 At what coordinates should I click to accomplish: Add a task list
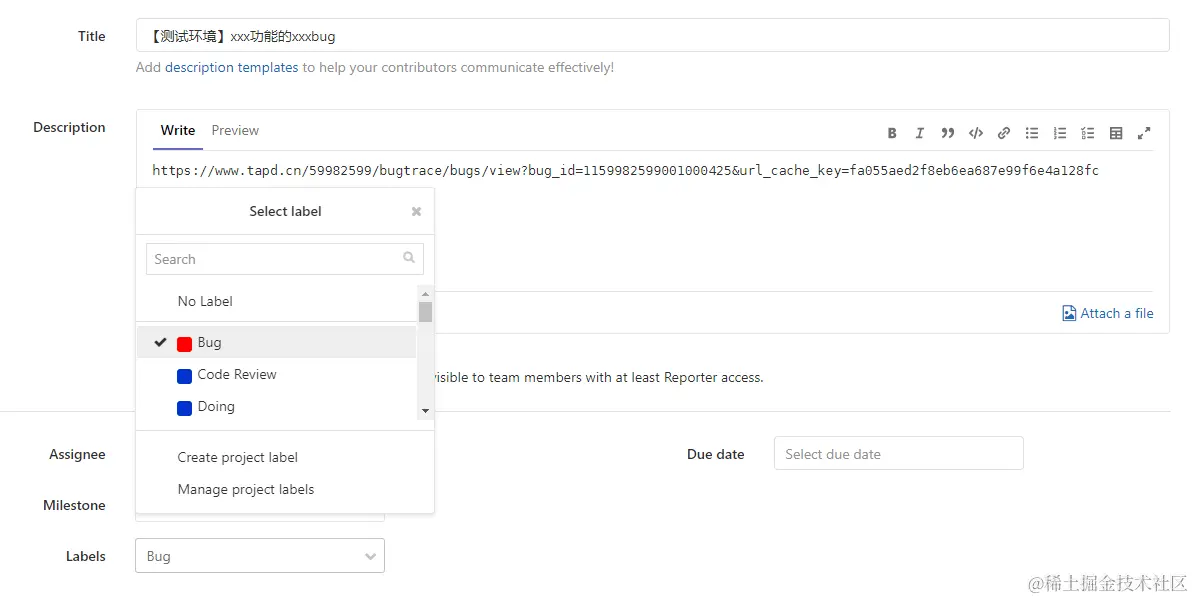click(1087, 133)
